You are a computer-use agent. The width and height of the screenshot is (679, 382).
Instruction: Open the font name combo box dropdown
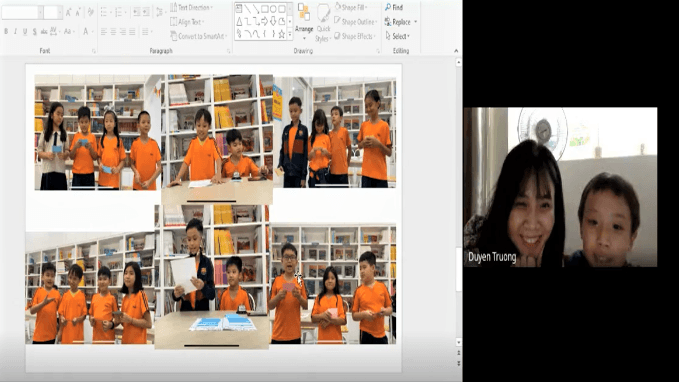pyautogui.click(x=40, y=12)
